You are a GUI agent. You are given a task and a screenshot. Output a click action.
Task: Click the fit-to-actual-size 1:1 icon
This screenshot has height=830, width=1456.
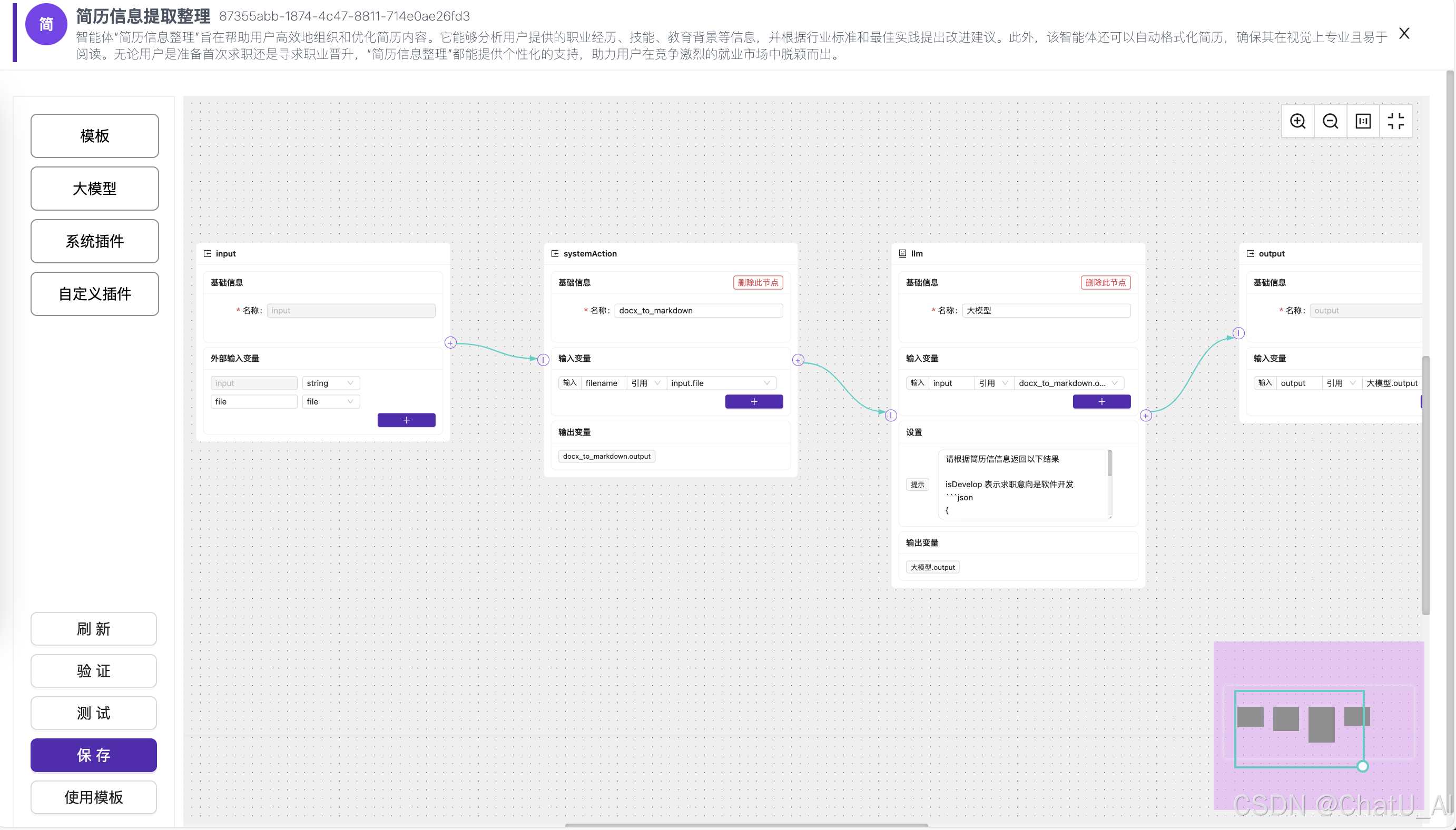tap(1363, 121)
